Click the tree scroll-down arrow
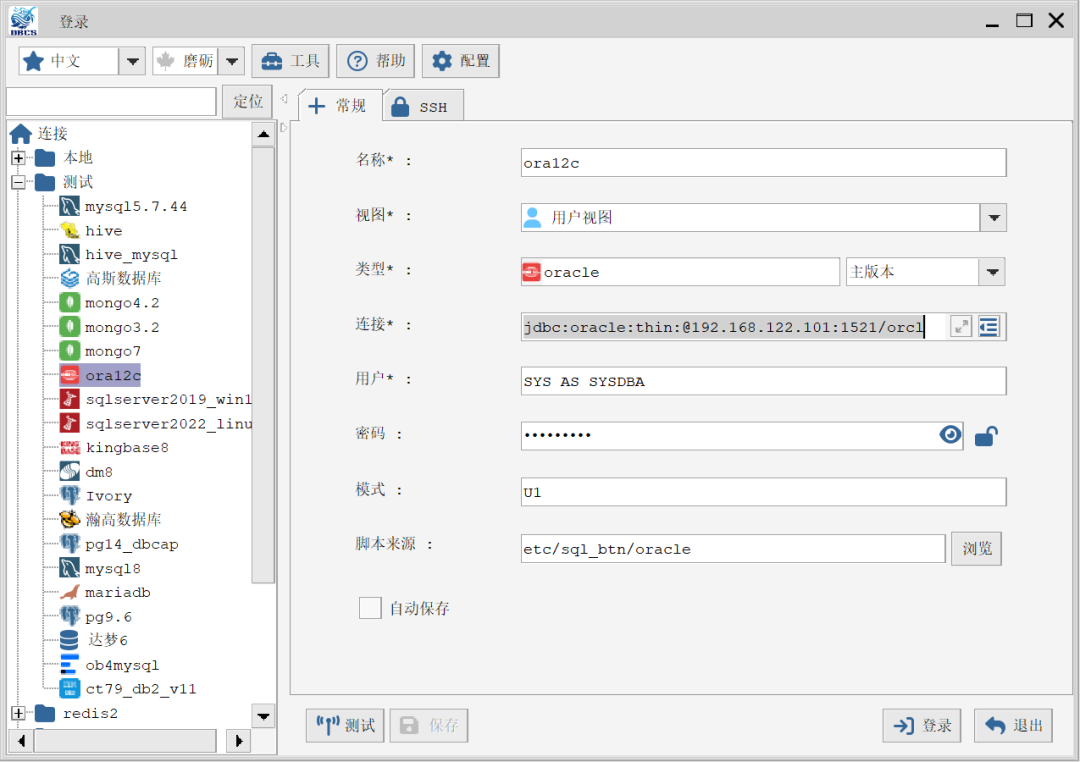This screenshot has width=1080, height=762. [x=263, y=717]
